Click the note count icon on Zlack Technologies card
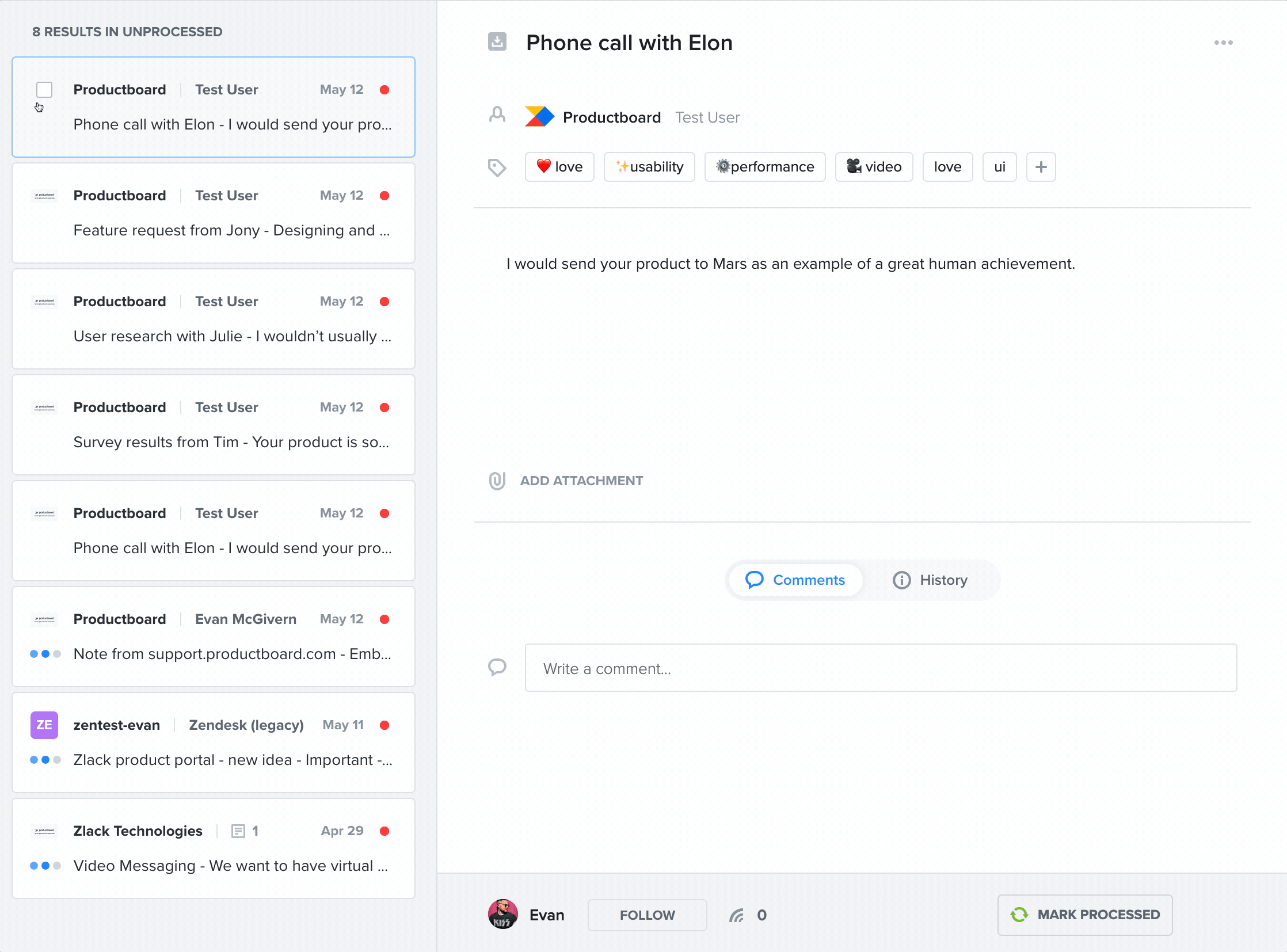Image resolution: width=1287 pixels, height=952 pixels. [238, 831]
